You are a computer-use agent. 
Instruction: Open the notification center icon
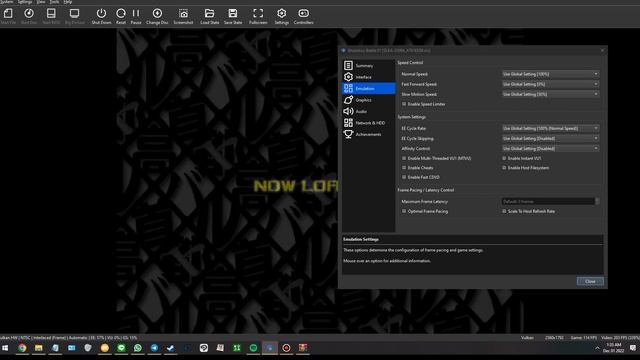click(633, 348)
